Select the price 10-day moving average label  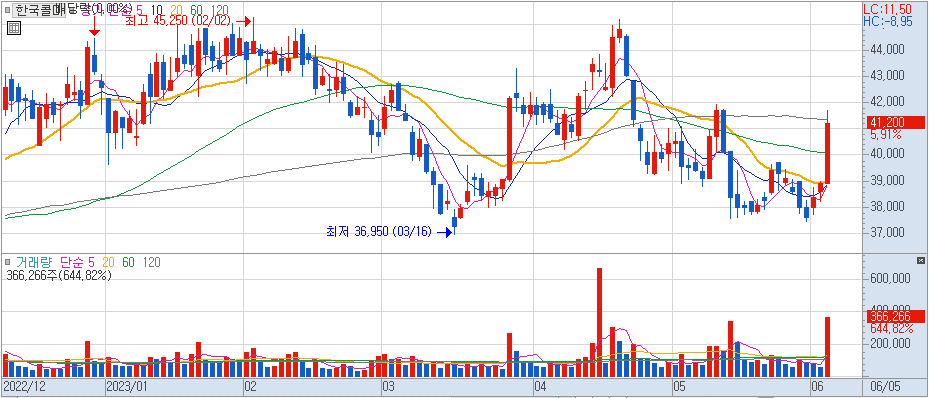pyautogui.click(x=157, y=9)
